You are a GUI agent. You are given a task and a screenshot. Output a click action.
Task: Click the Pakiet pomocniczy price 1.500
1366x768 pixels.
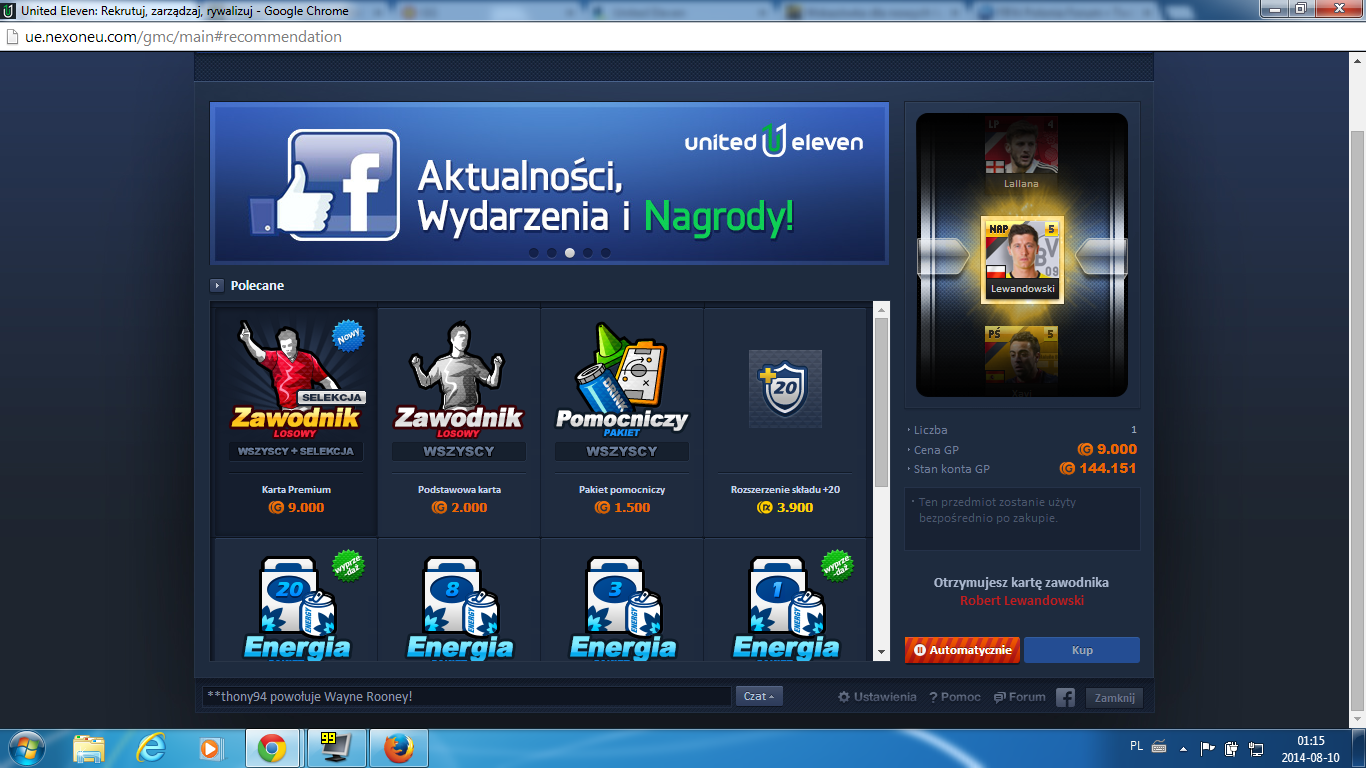[x=622, y=507]
